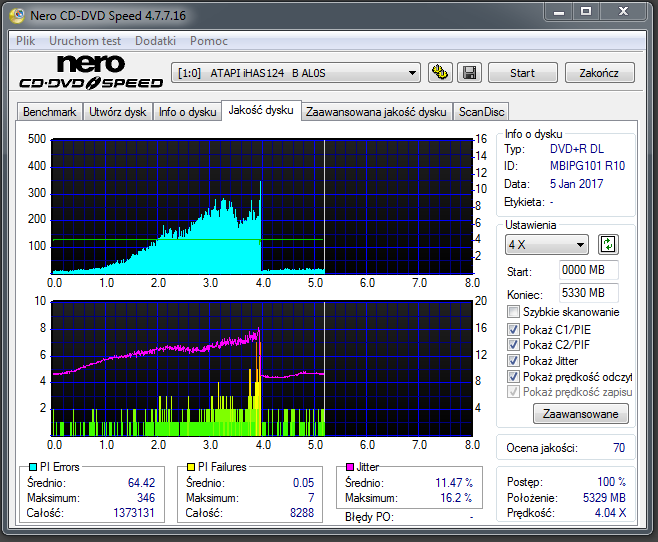
Task: Click the Błędy PO label
Action: (369, 517)
